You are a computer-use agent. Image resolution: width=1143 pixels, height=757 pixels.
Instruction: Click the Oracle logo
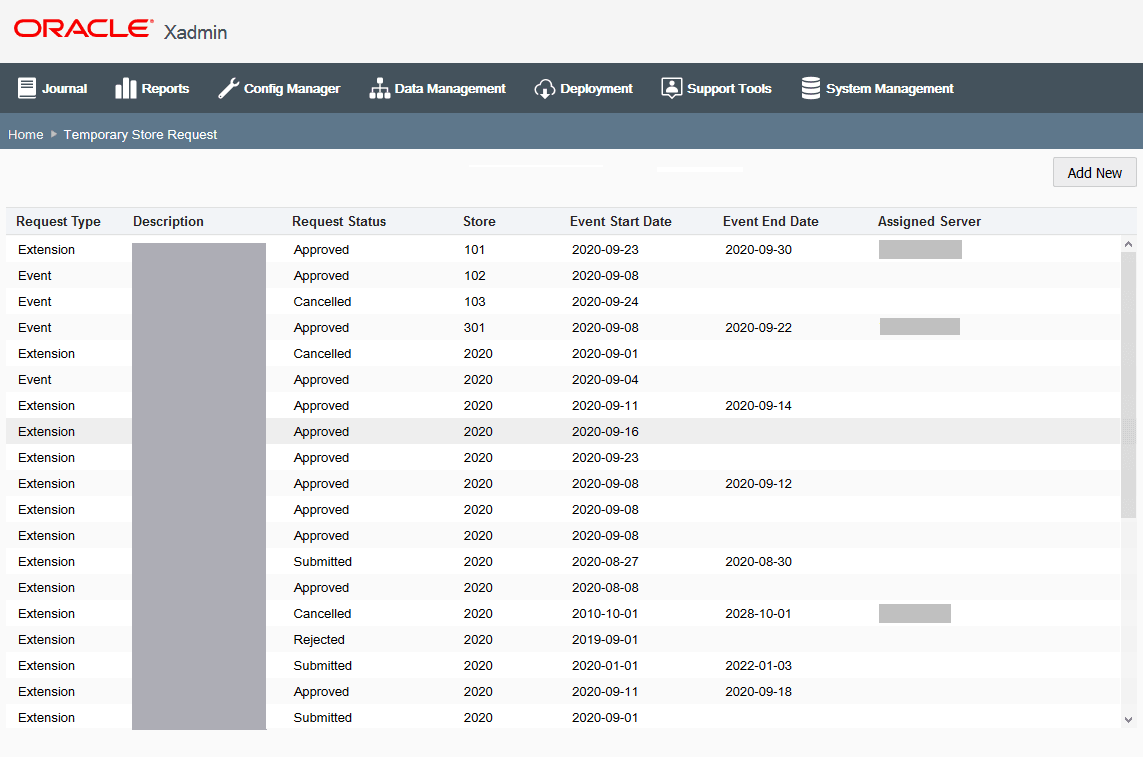83,28
